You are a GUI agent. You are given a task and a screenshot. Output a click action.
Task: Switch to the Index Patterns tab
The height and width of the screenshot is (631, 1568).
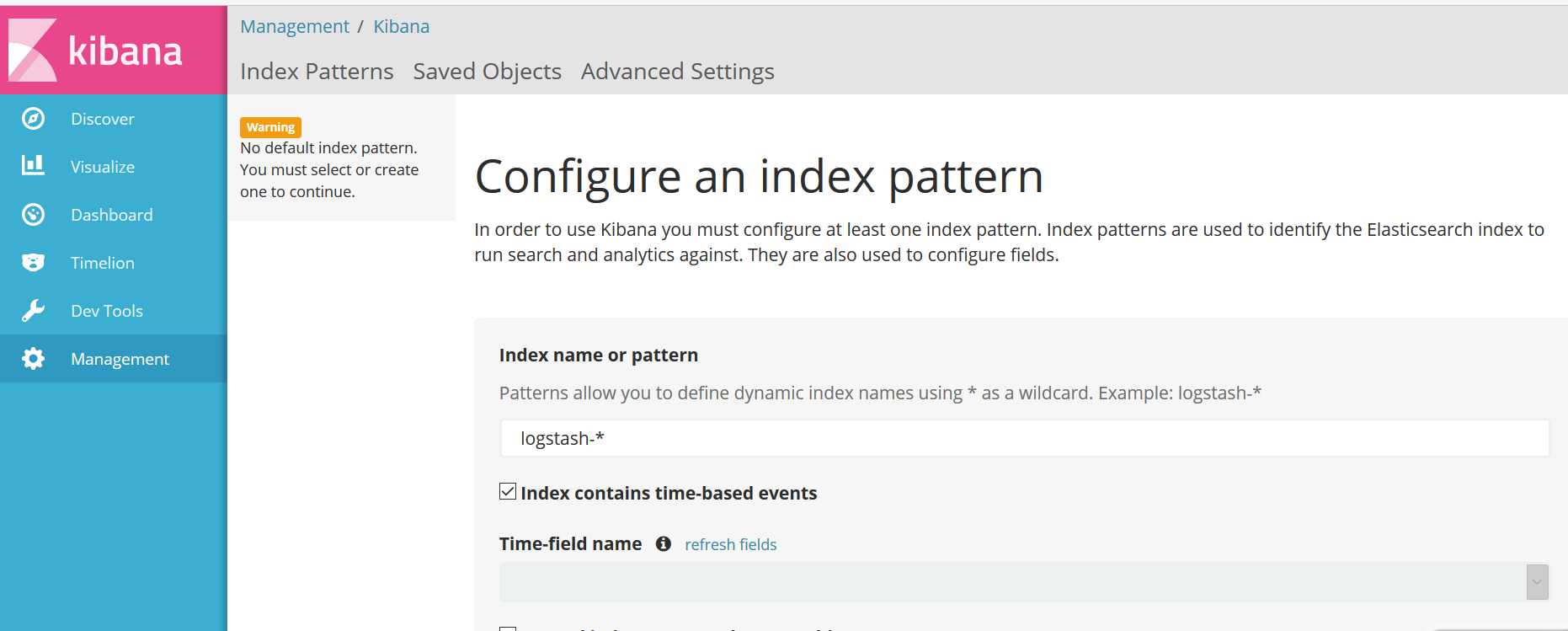tap(317, 72)
